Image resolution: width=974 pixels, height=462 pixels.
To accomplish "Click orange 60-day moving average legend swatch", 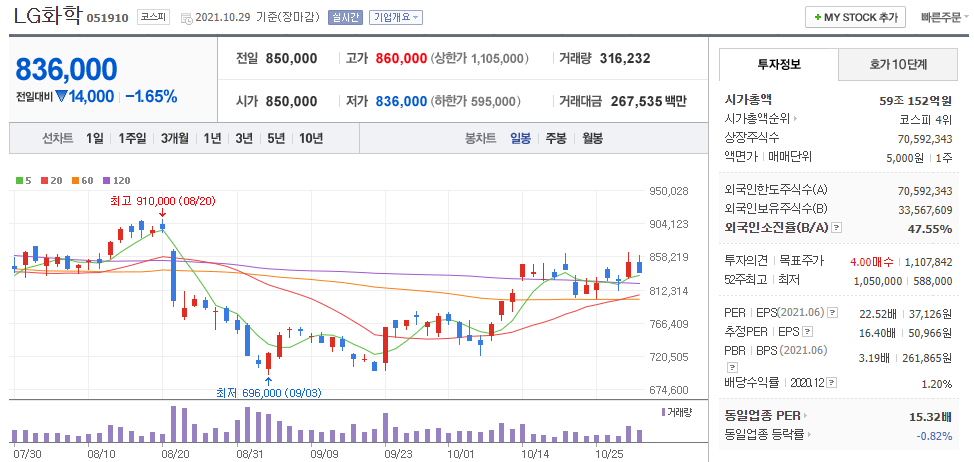I will [x=74, y=181].
